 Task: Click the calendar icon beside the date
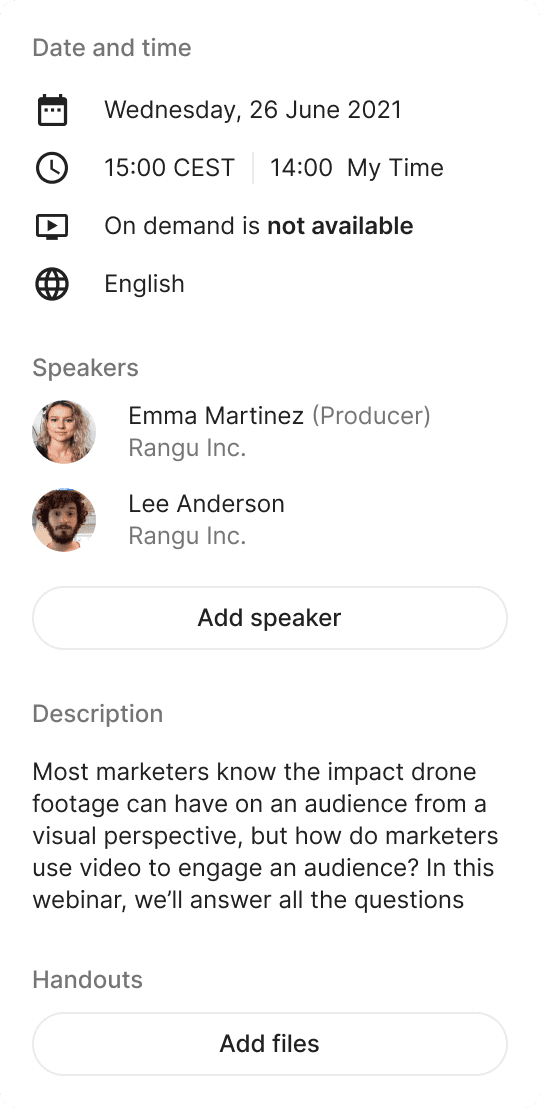52,110
